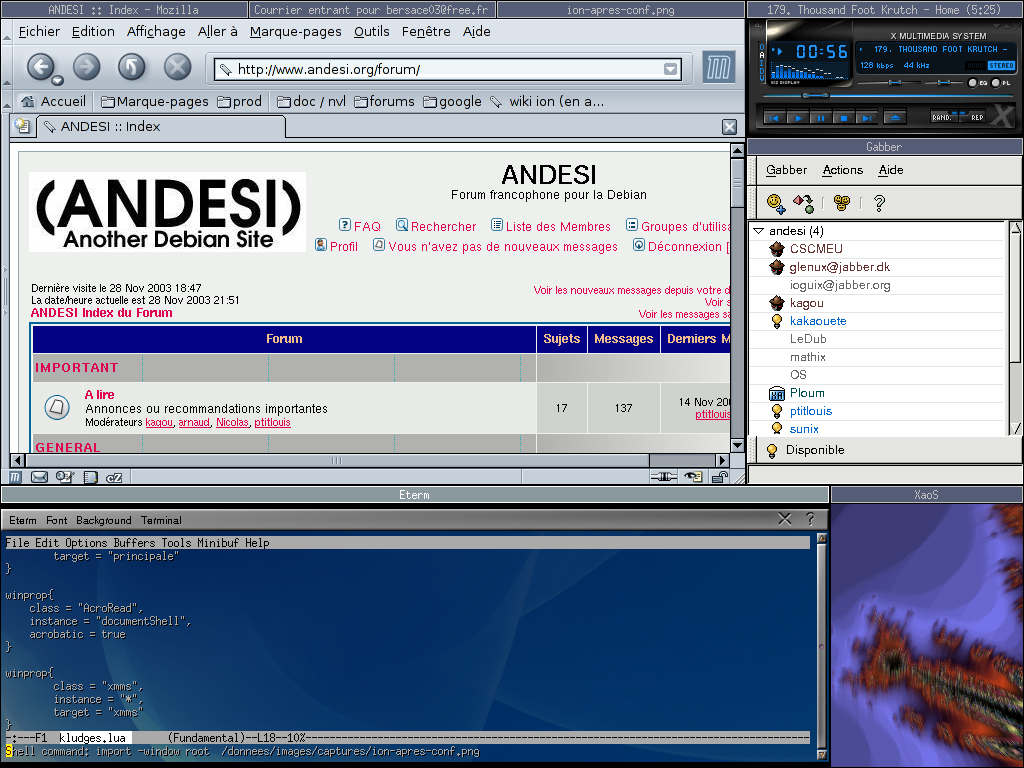Viewport: 1024px width, 768px height.
Task: Open a new tab with the tab-bar icon
Action: (22, 126)
